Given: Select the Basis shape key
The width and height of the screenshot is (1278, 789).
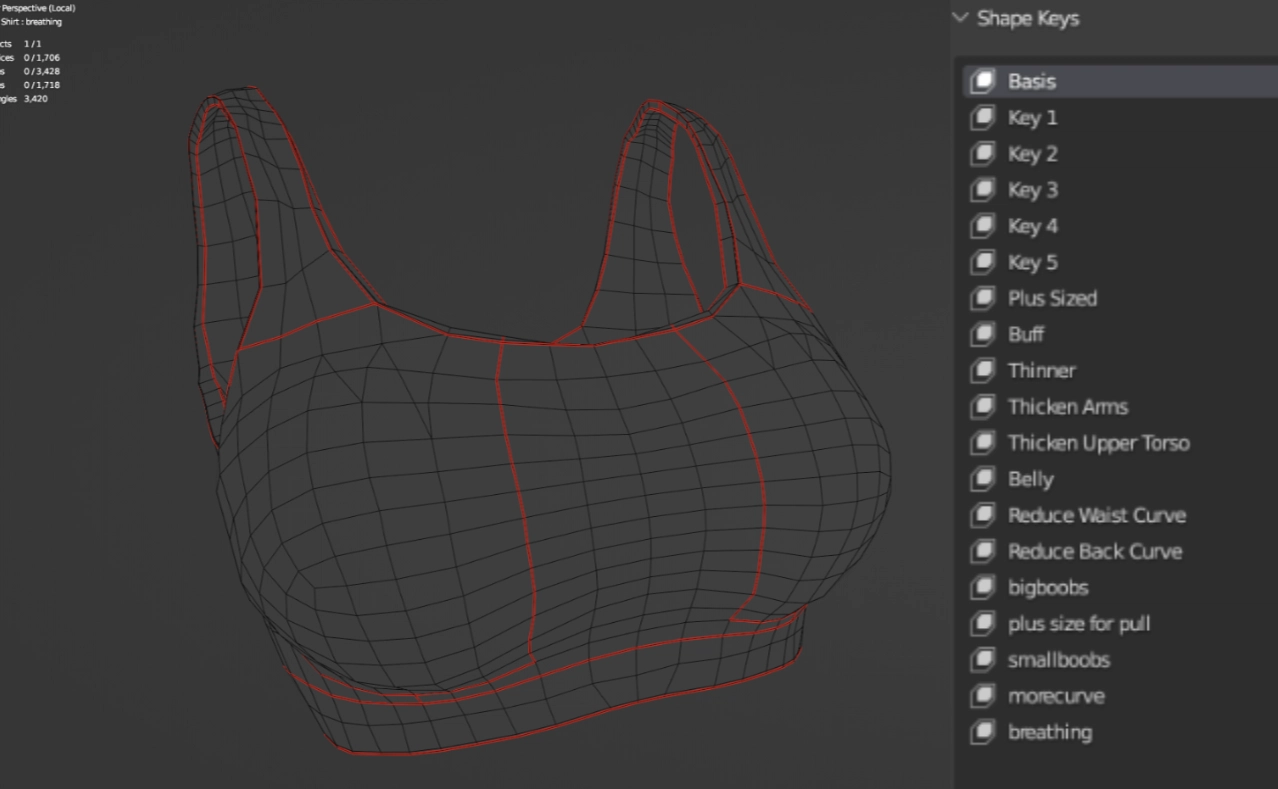Looking at the screenshot, I should 1031,82.
